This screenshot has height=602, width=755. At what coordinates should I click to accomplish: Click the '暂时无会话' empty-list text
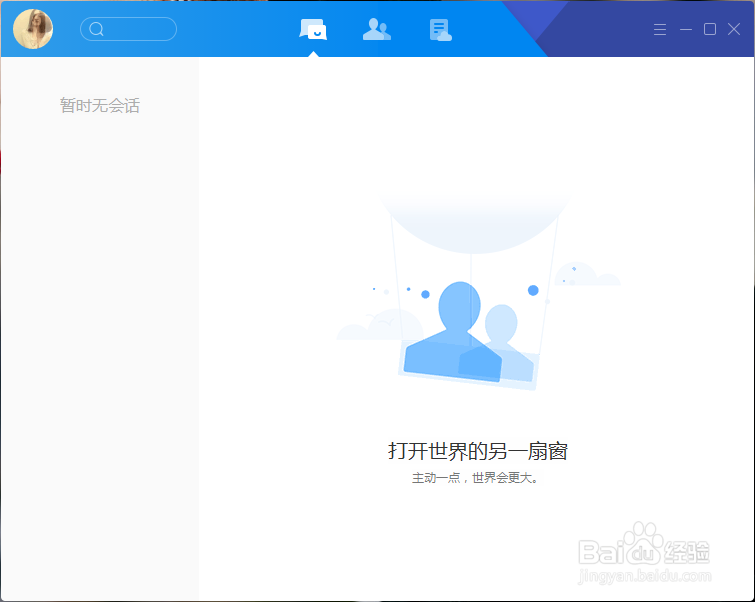click(x=100, y=105)
